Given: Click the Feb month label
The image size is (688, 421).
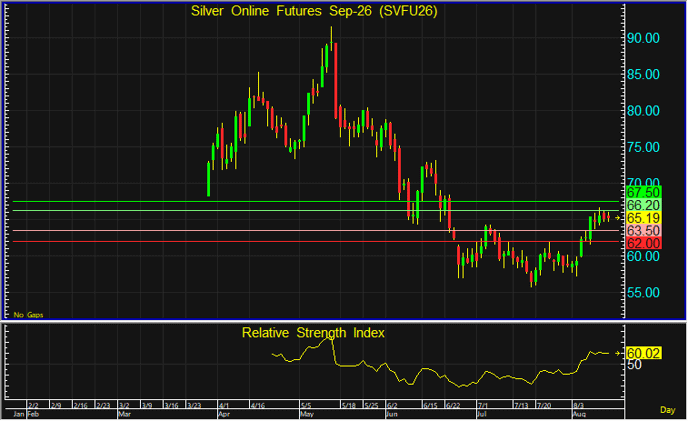Looking at the screenshot, I should coord(33,414).
